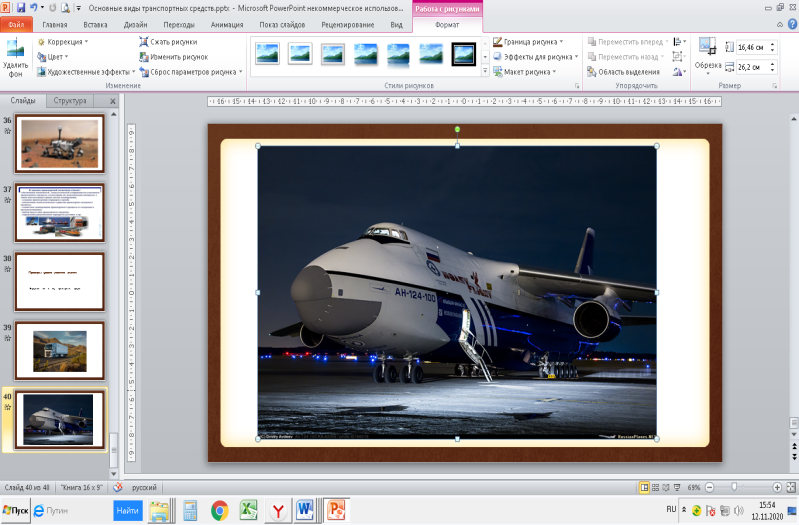799x525 pixels.
Task: Expand the picture styles gallery More arrow
Action: click(485, 72)
